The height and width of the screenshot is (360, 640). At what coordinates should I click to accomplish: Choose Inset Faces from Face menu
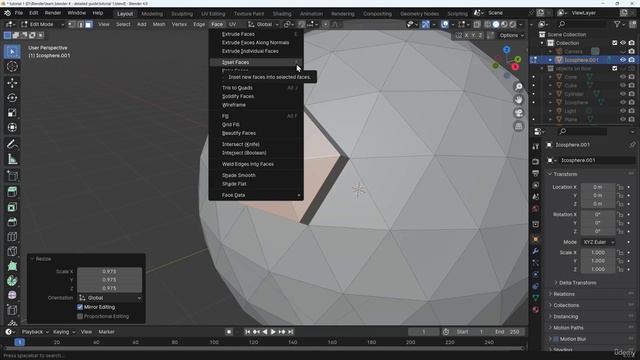(256, 62)
